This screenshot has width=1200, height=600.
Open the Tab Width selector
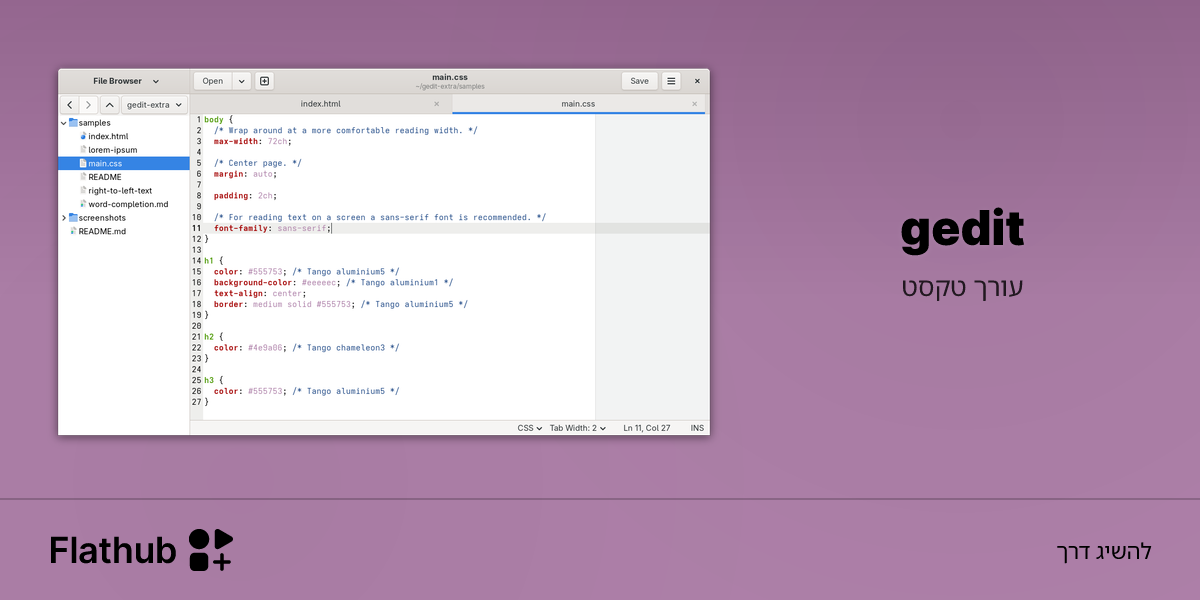578,428
